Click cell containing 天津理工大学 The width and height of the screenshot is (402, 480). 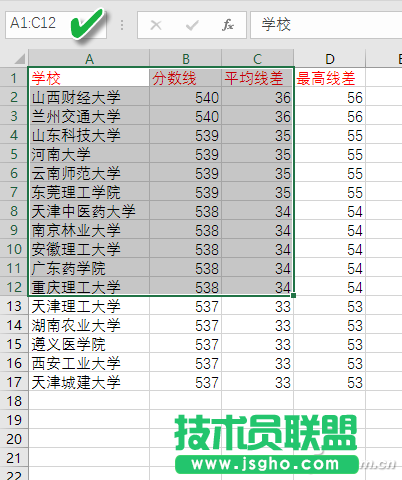click(89, 306)
